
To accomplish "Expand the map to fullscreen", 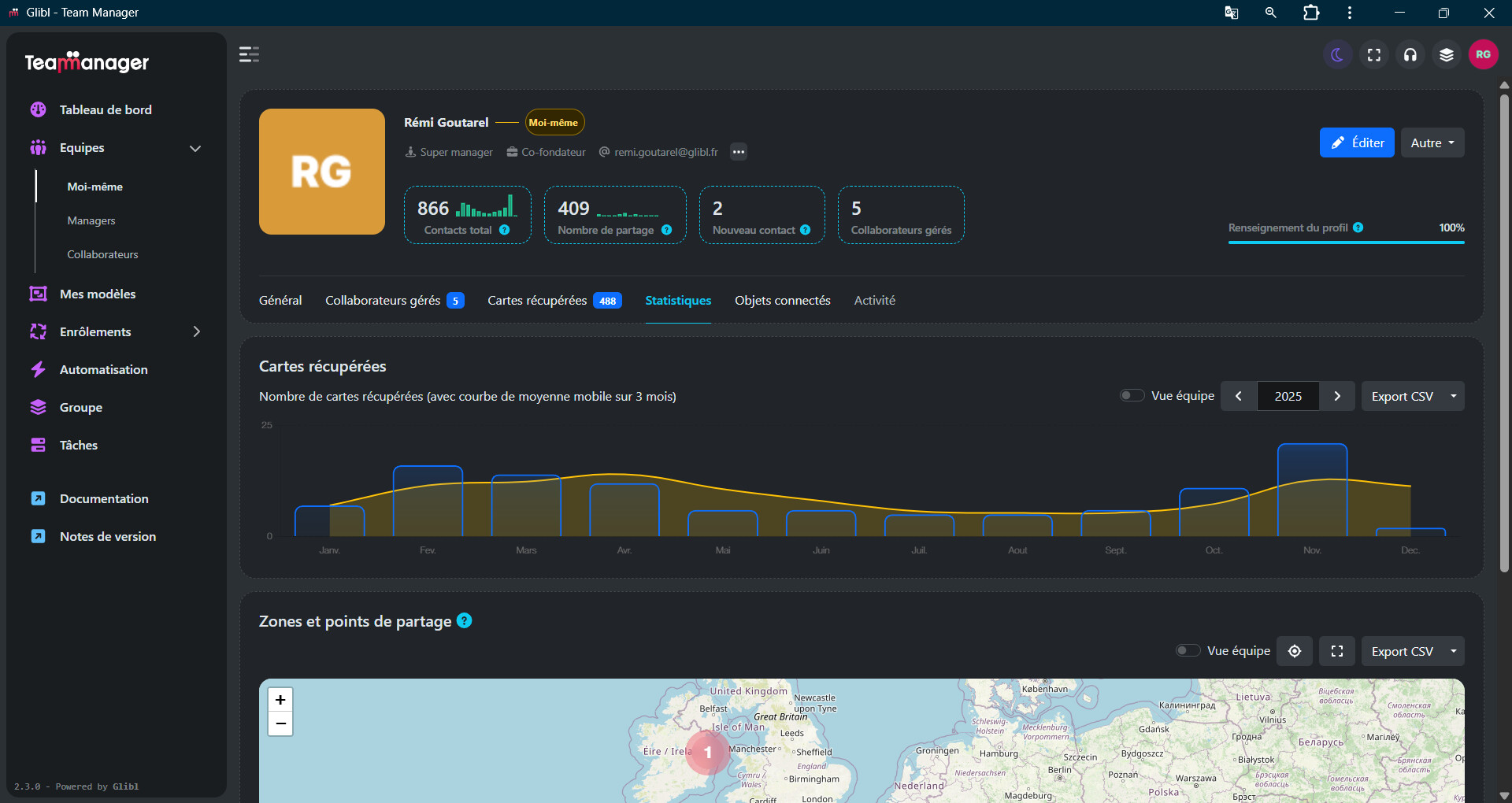I will (1337, 651).
